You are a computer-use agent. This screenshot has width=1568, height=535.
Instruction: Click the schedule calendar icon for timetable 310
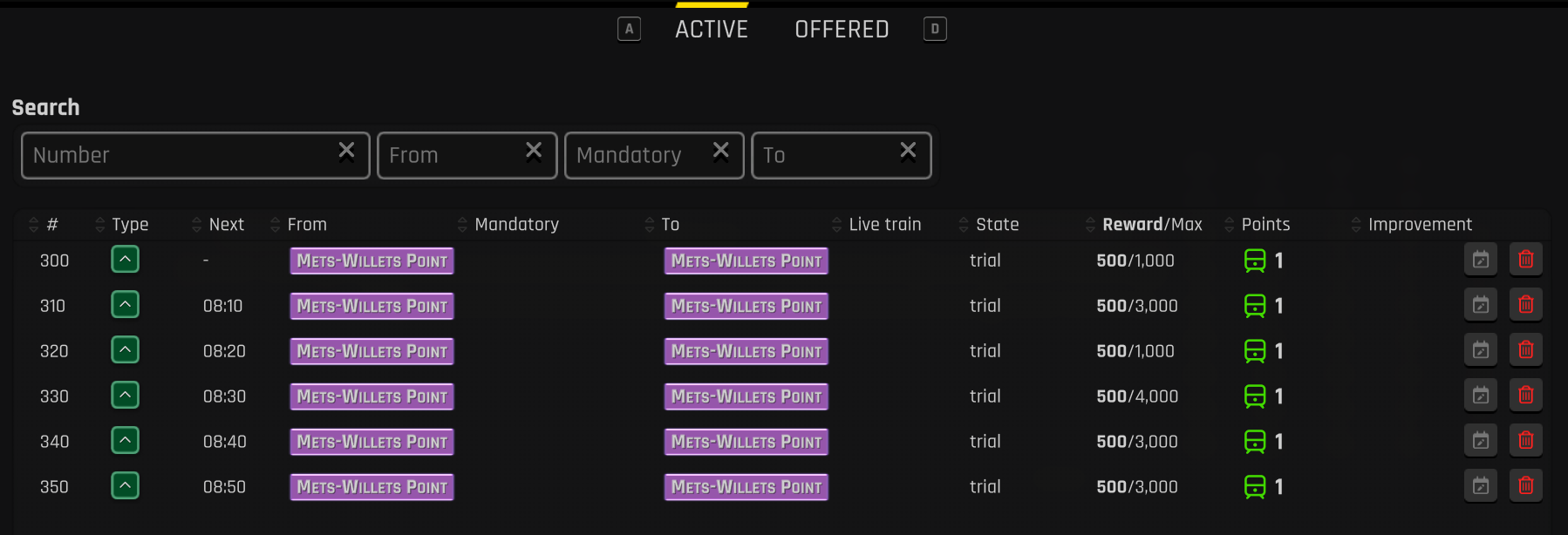point(1480,305)
